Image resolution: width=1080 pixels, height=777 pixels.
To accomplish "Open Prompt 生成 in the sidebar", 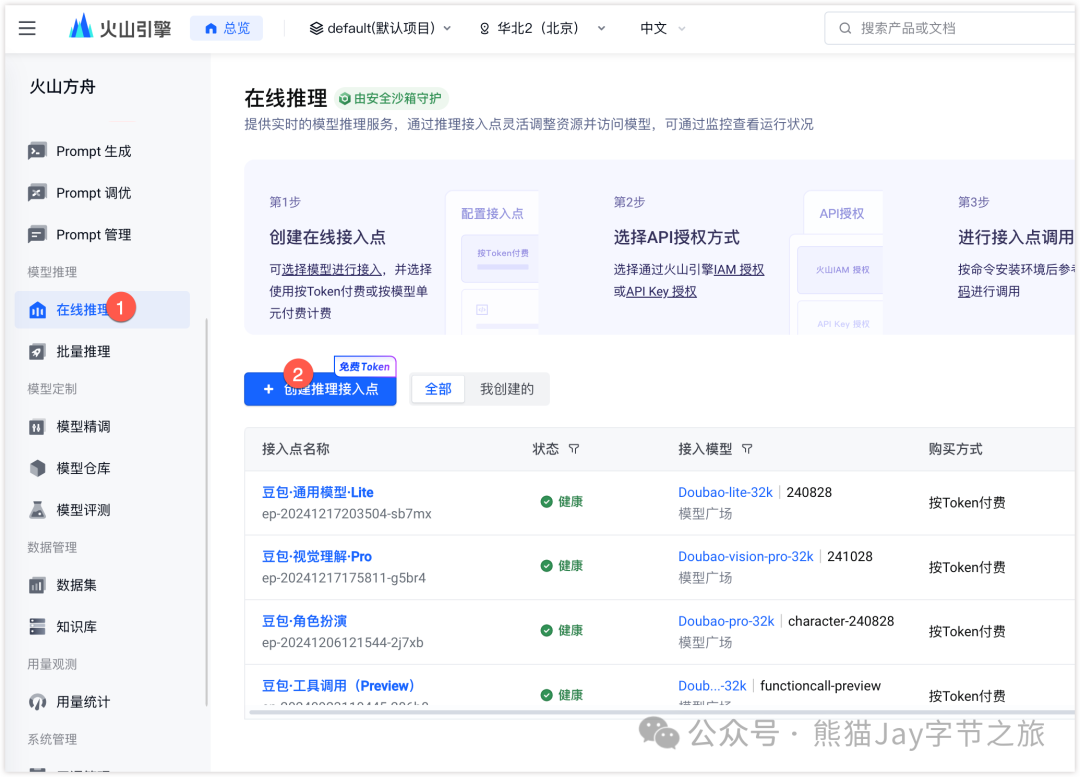I will tap(94, 151).
